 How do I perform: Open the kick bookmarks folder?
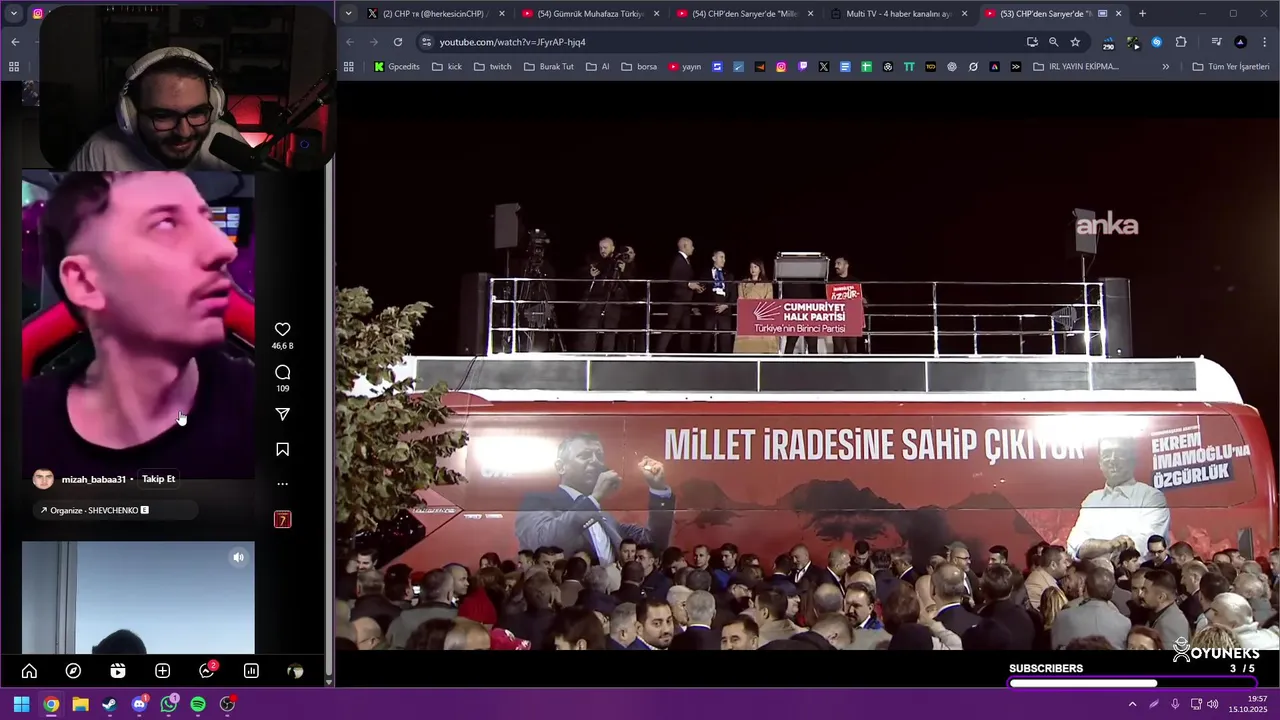447,67
